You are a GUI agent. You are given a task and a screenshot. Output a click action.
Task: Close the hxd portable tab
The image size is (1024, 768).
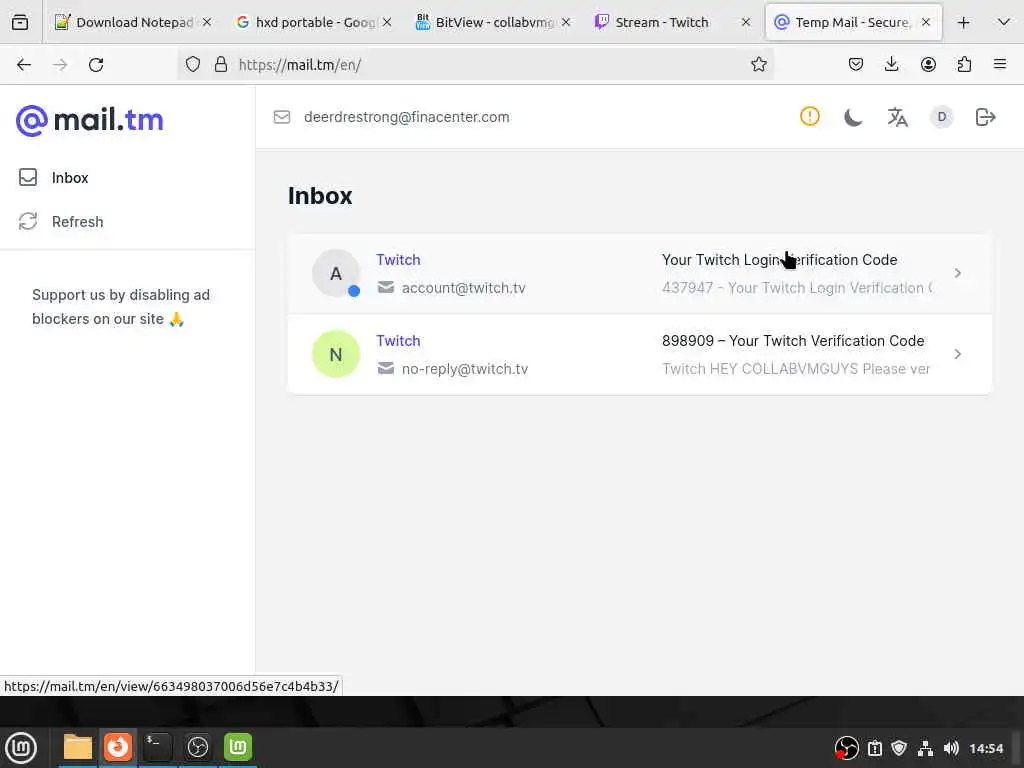click(x=387, y=22)
